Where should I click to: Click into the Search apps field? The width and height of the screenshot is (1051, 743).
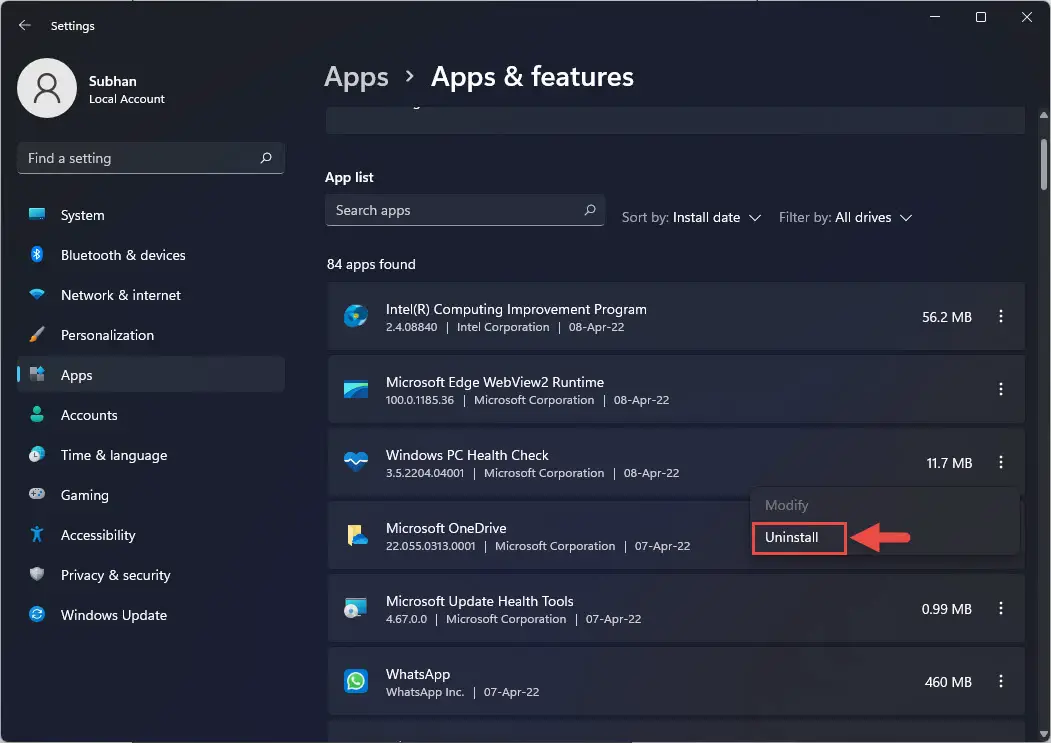pyautogui.click(x=465, y=210)
